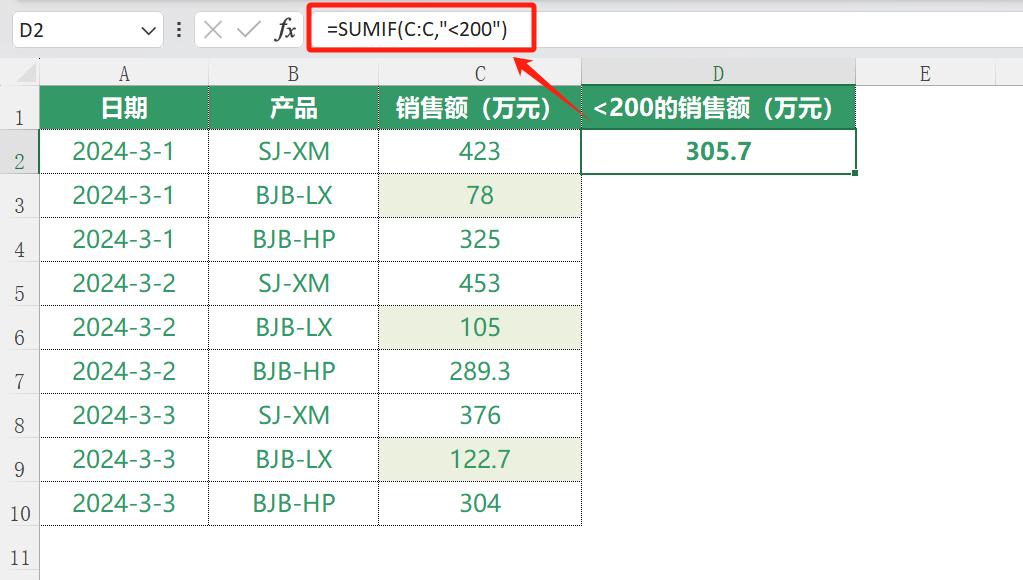
Task: Click date cell 2024-3-1 in row 4
Action: pos(124,239)
